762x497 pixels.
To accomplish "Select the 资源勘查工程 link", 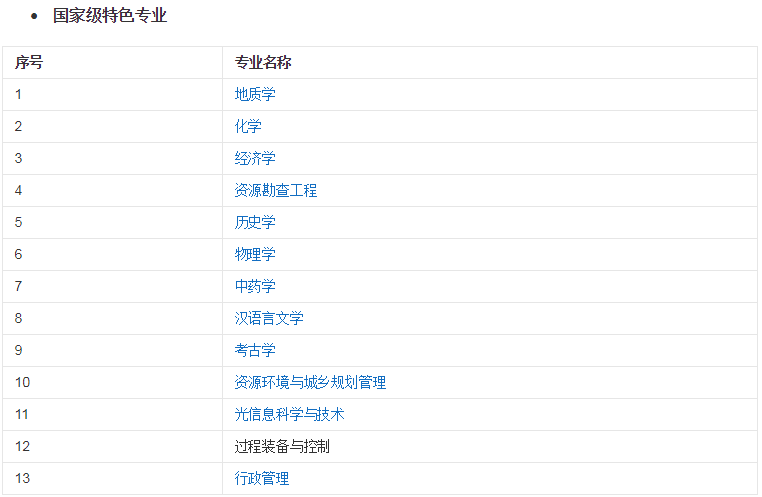I will pos(276,191).
